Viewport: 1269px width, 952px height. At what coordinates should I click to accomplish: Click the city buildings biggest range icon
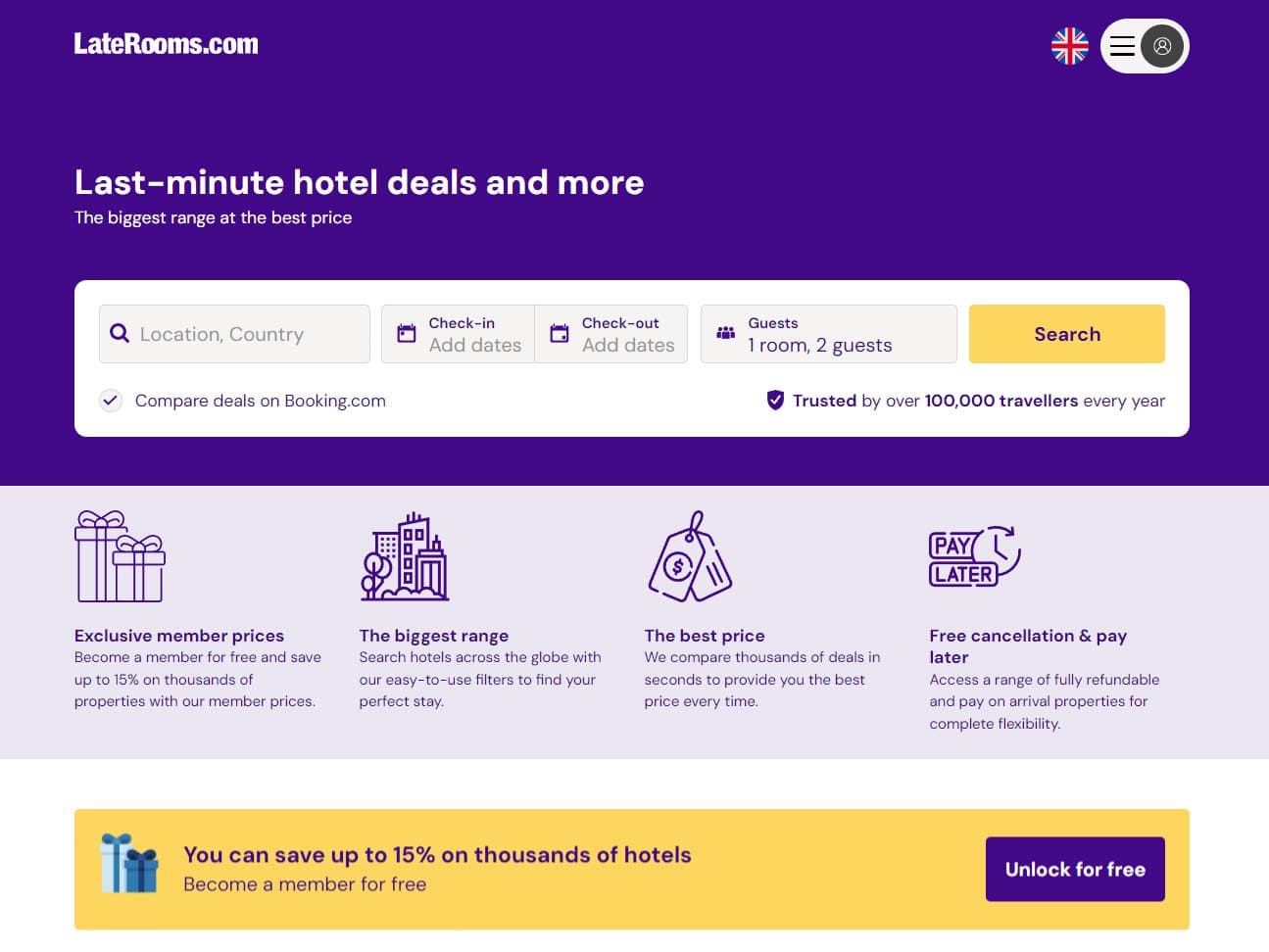(405, 556)
